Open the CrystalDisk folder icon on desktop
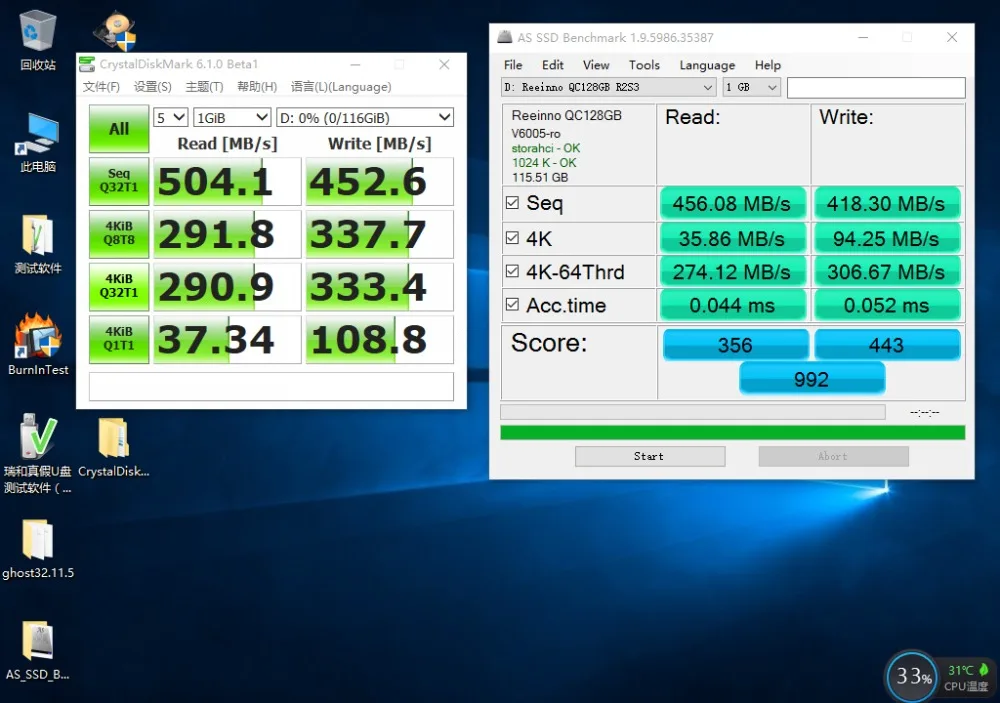Viewport: 1000px width, 703px height. [x=114, y=446]
